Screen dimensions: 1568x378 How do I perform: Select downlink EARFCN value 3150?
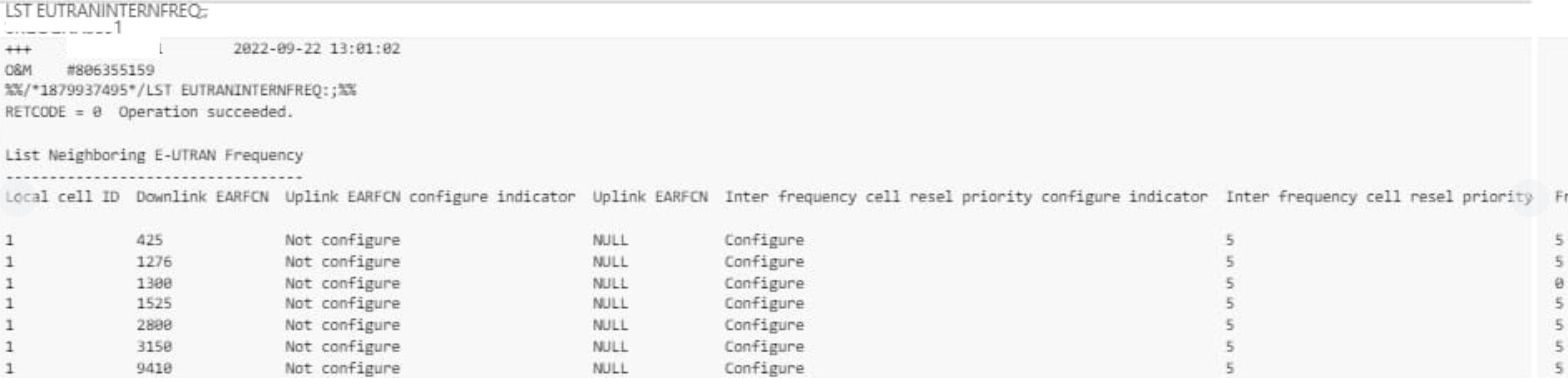tap(154, 346)
